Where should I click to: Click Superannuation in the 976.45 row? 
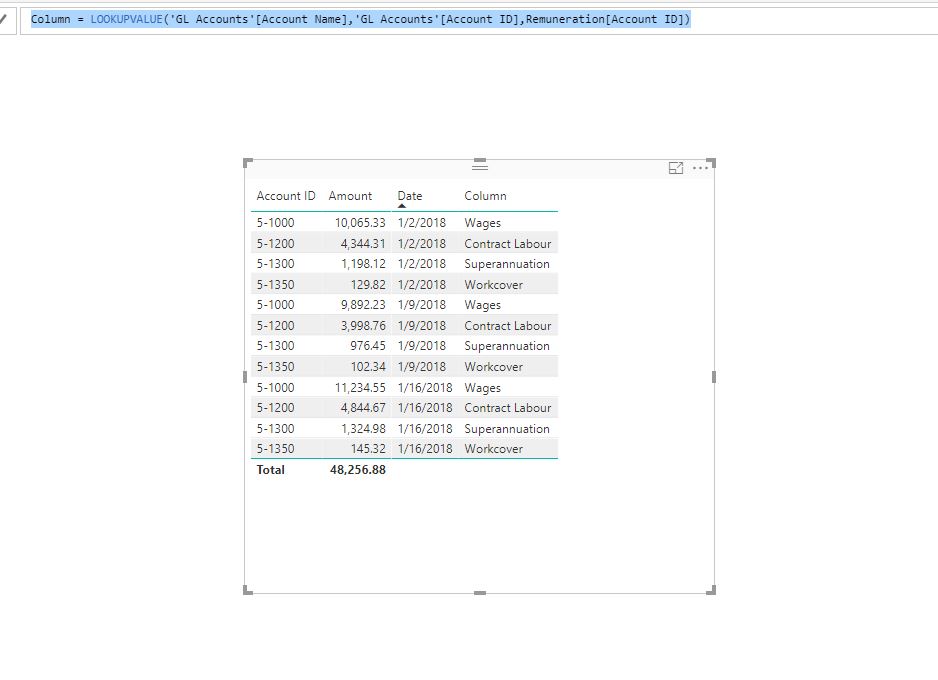coord(507,346)
